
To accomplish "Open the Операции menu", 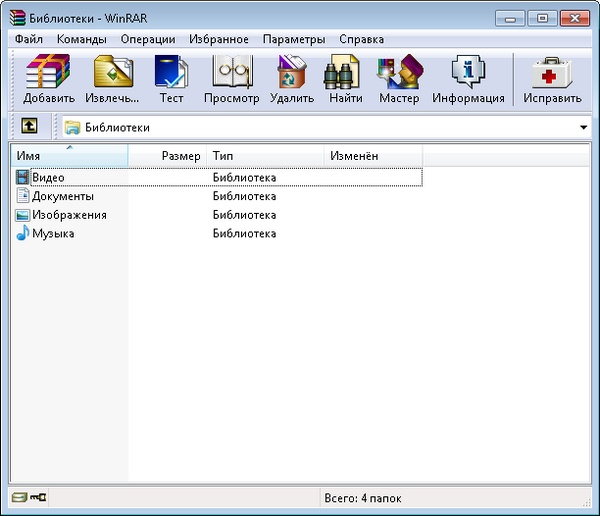I will 148,39.
